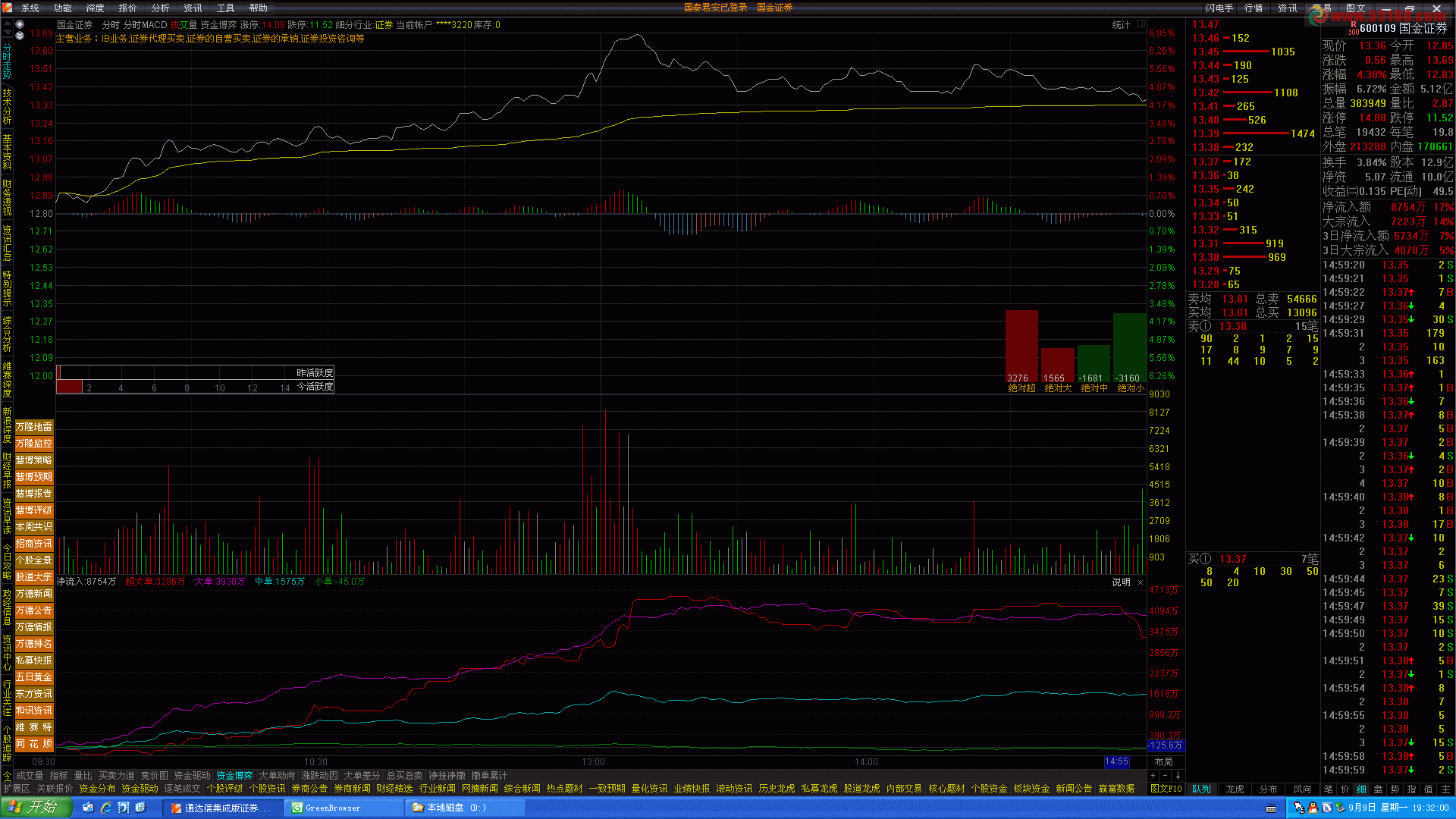
Task: Click the Windows 开始 start button
Action: [x=36, y=808]
